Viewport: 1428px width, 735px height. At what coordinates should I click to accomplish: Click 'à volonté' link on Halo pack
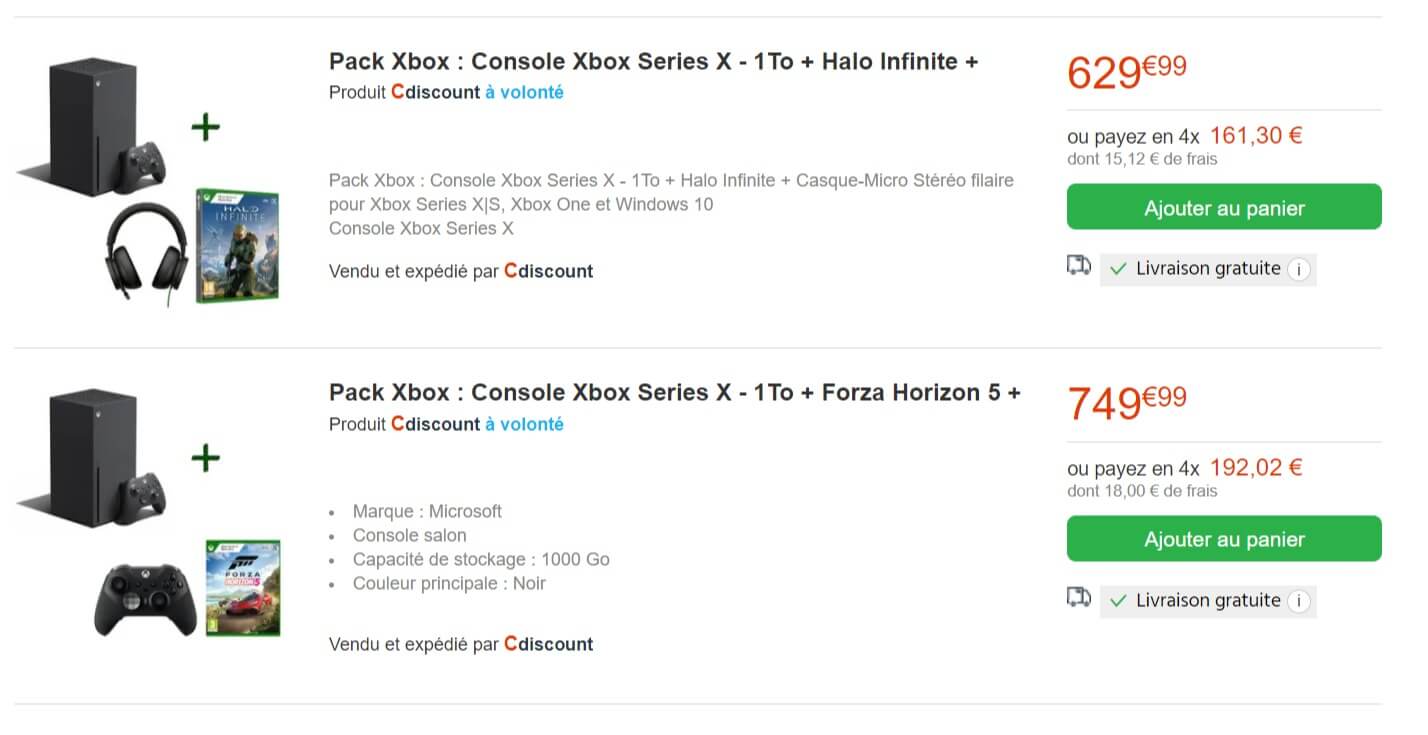click(x=524, y=92)
